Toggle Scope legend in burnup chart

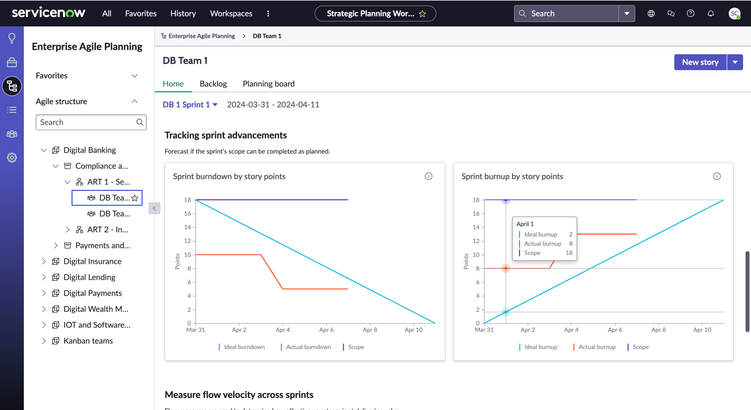(x=638, y=347)
